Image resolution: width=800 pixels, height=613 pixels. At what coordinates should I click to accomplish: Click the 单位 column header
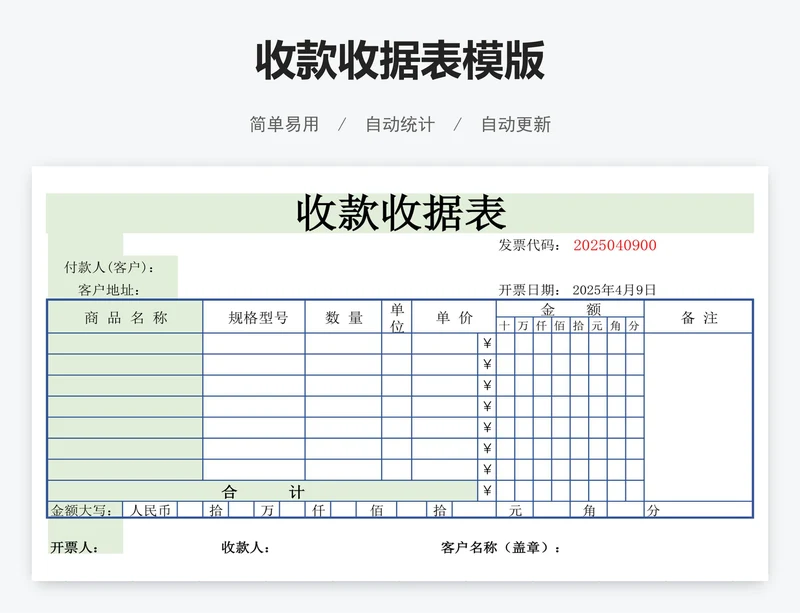pyautogui.click(x=397, y=317)
